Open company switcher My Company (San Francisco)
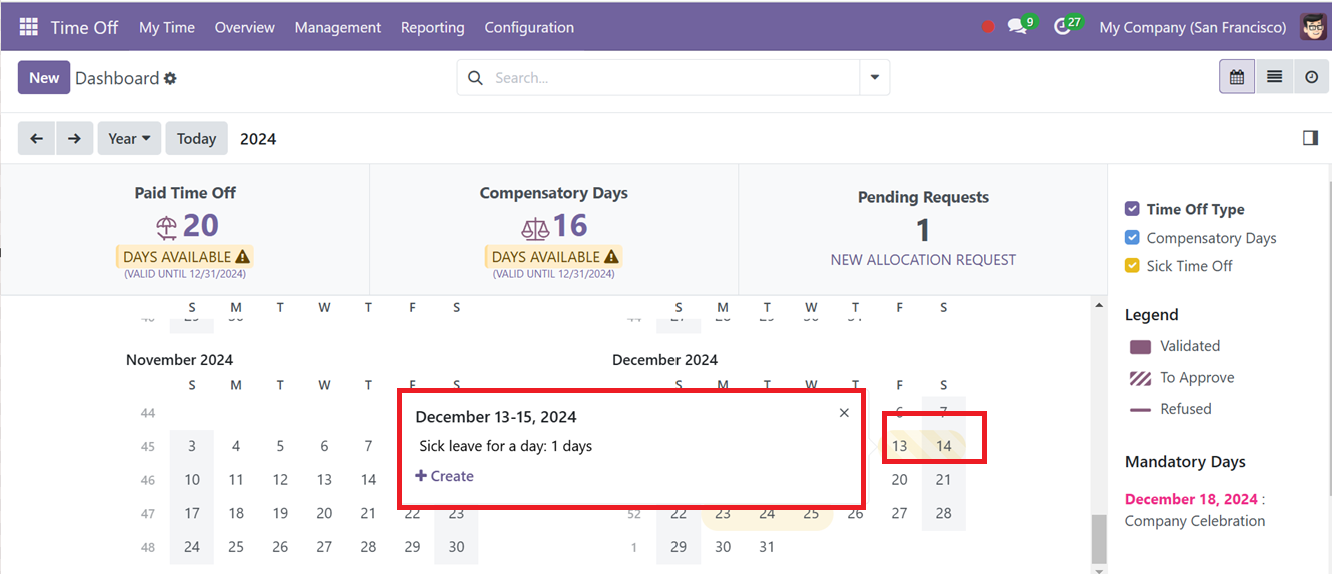1332x574 pixels. point(1192,27)
